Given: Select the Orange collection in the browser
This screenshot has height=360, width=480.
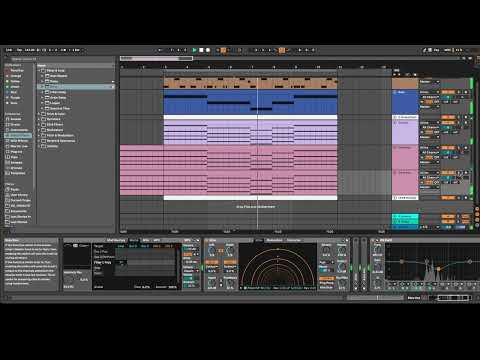Looking at the screenshot, I should pos(15,76).
